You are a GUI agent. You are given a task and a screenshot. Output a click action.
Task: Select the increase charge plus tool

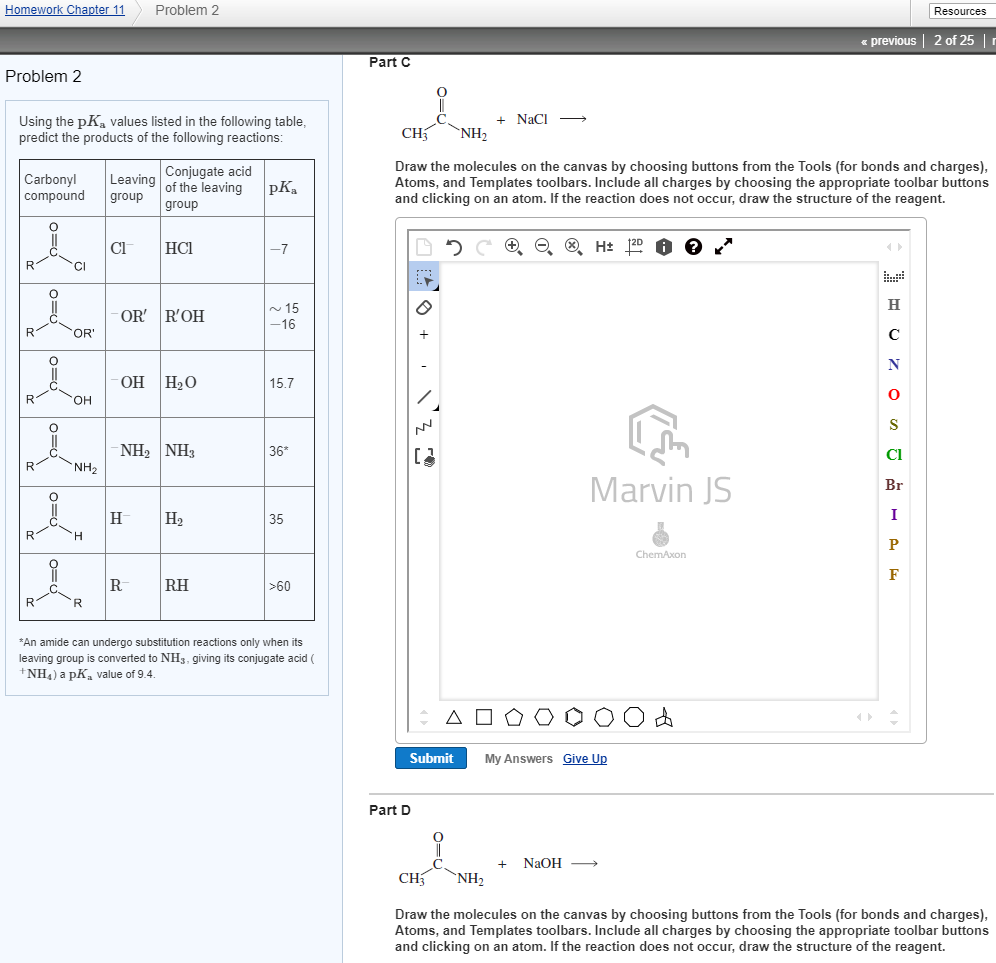coord(424,334)
